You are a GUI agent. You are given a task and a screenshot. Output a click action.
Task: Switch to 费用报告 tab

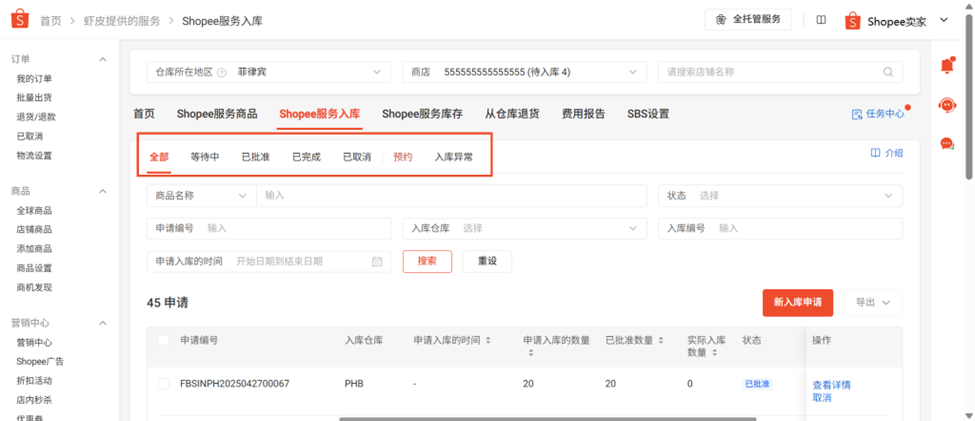click(583, 114)
